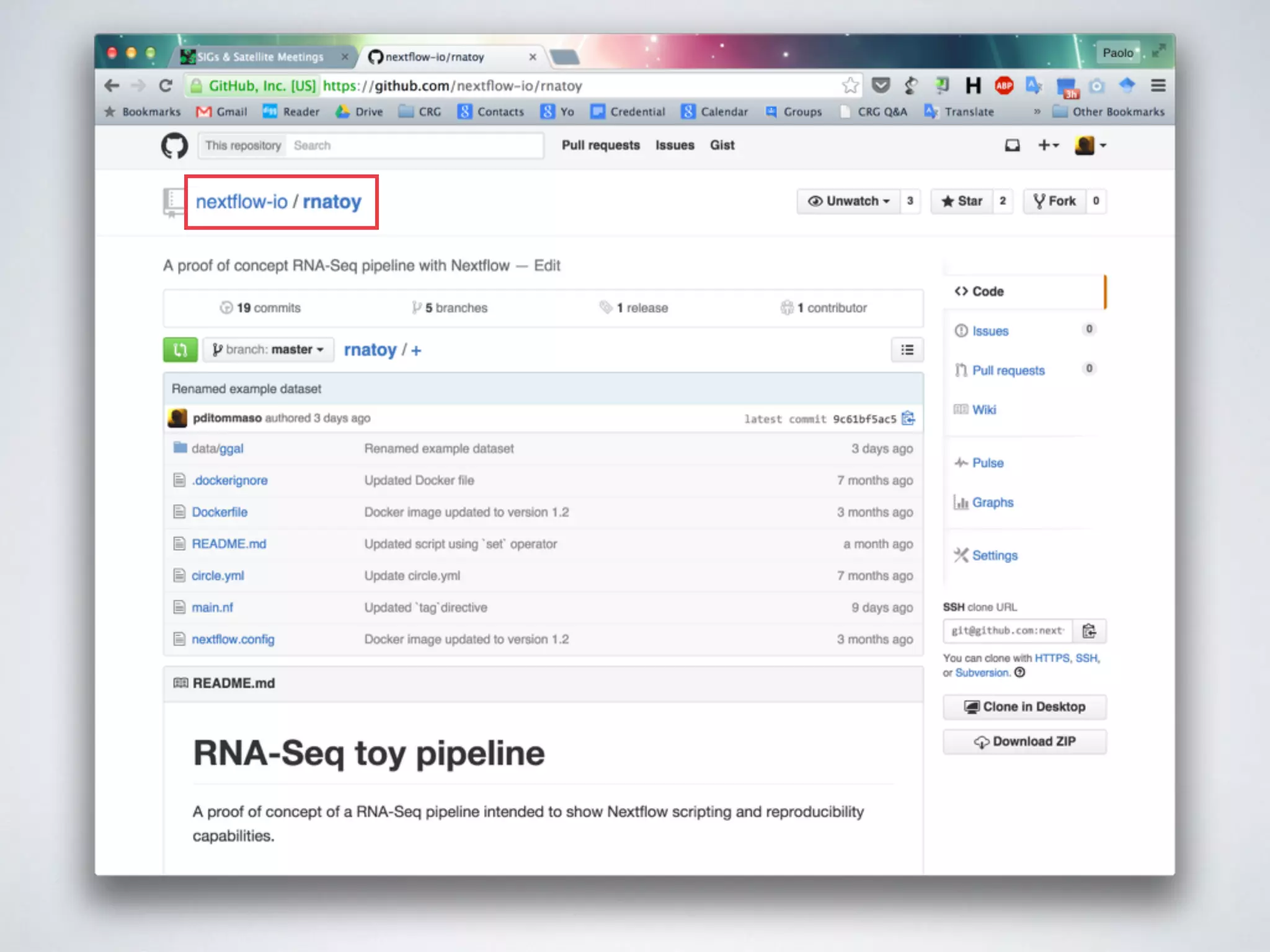Open Pull requests in the sidebar
Screen dimensions: 1270x952
1008,371
